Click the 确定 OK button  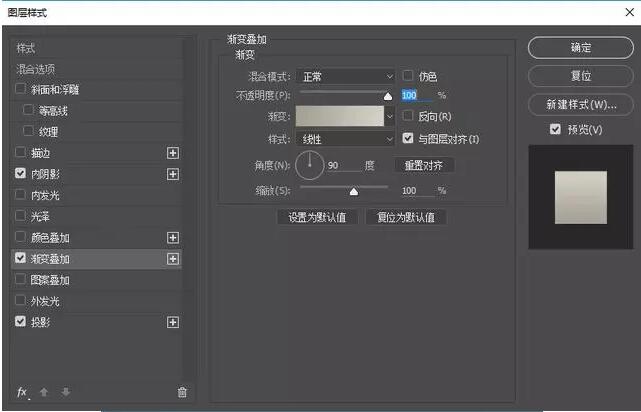coord(581,48)
